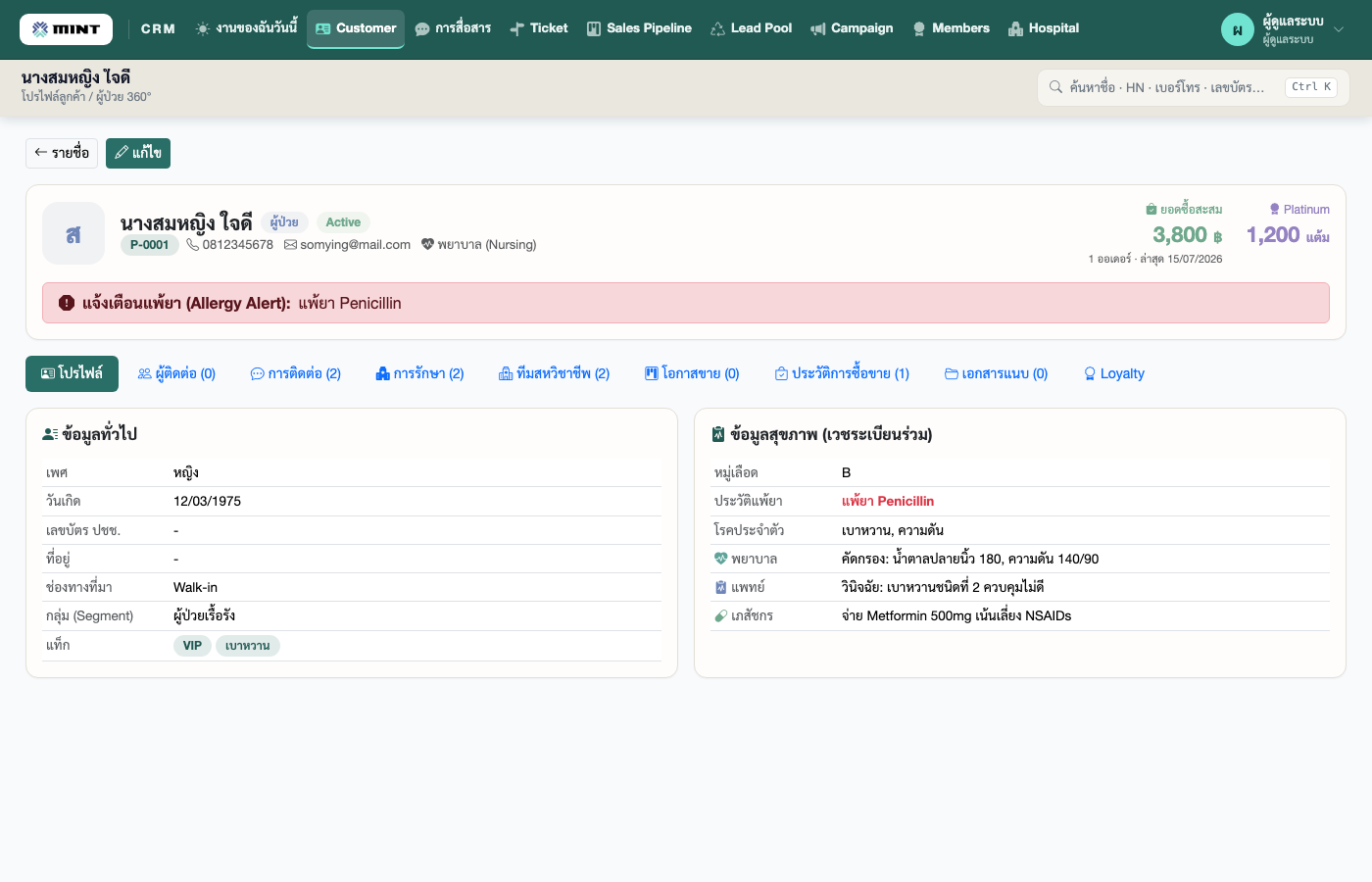Open Sales Pipeline from the navbar
The width and height of the screenshot is (1372, 882).
pyautogui.click(x=639, y=28)
